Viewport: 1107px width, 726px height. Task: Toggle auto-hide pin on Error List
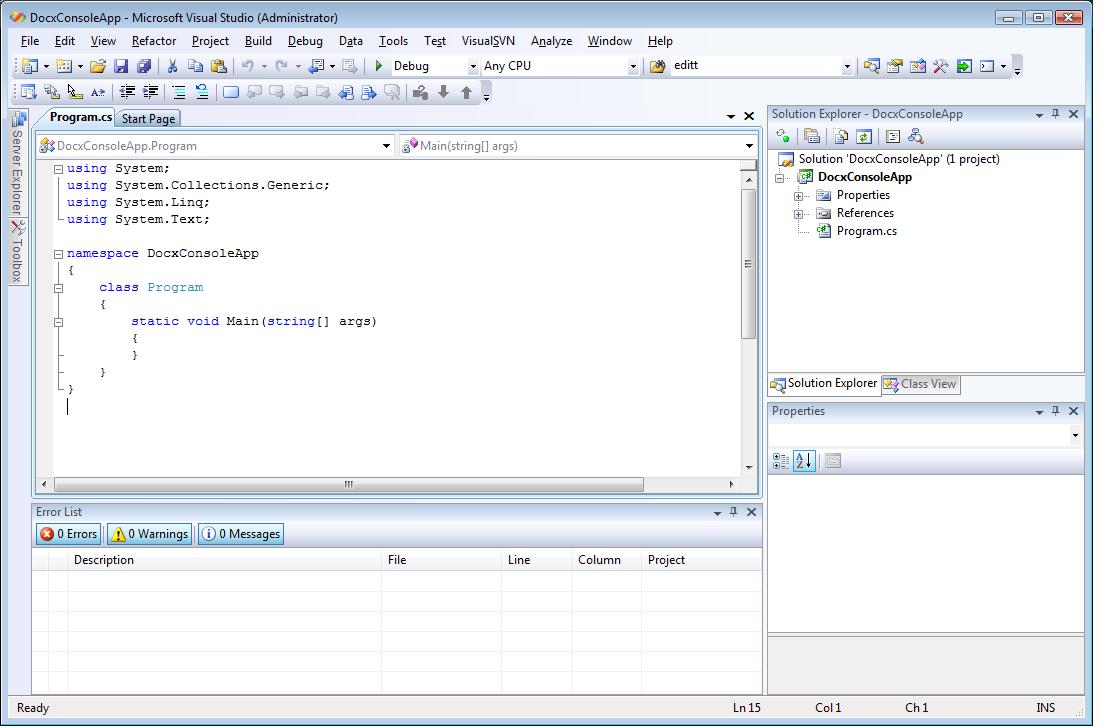(x=734, y=512)
